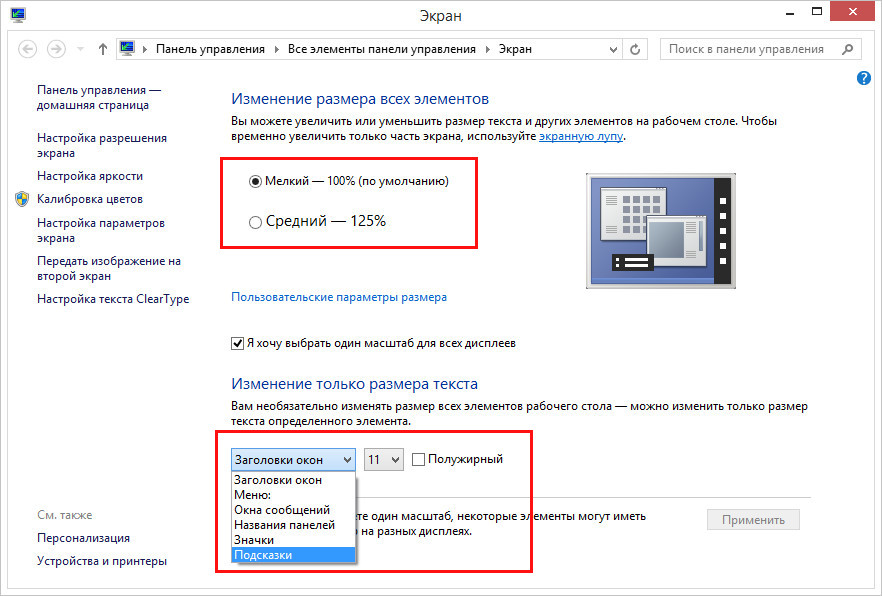The image size is (882, 596).
Task: Go up one level with the Up arrow
Action: [102, 49]
